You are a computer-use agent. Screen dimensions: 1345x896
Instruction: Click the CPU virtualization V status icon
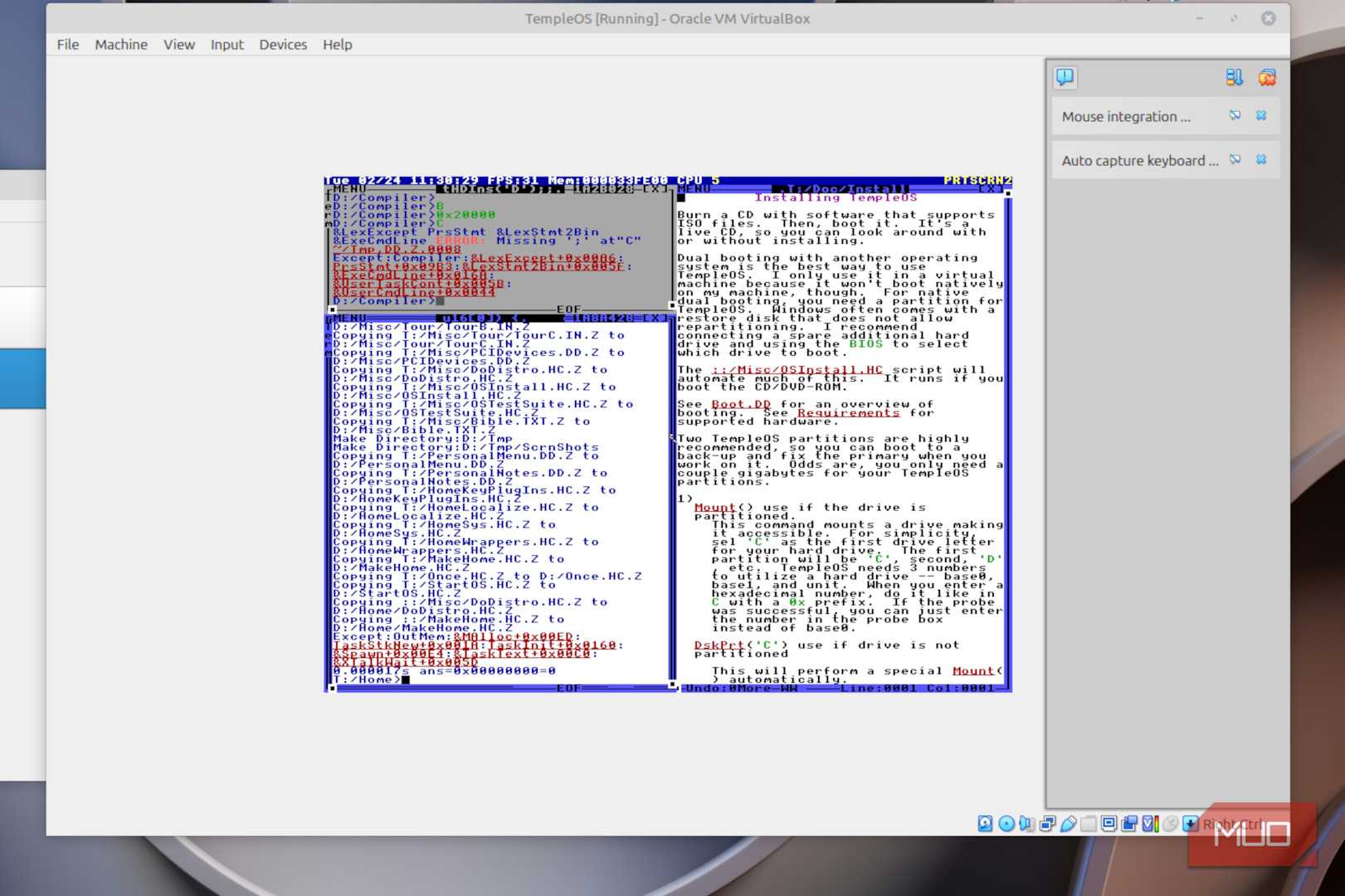click(x=1149, y=824)
